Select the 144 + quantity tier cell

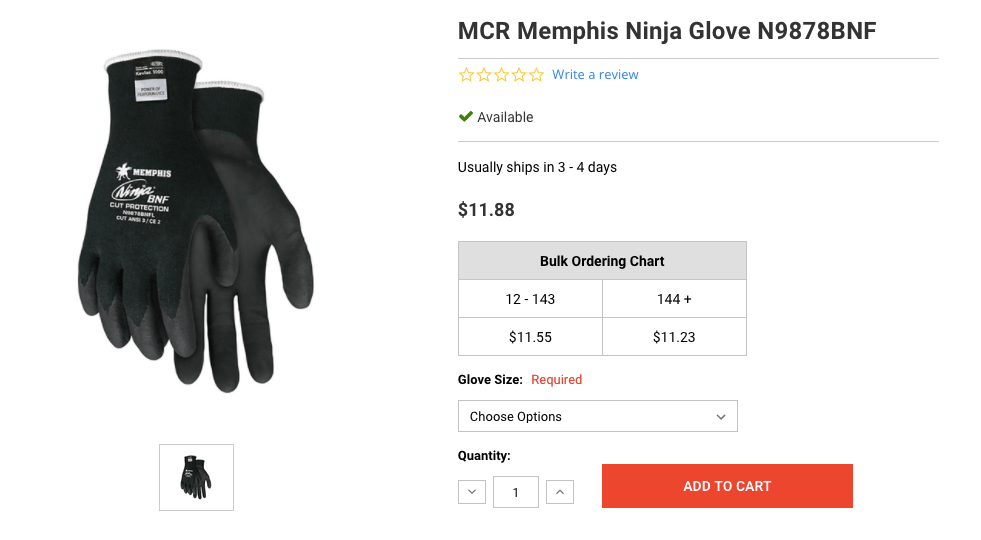(674, 299)
